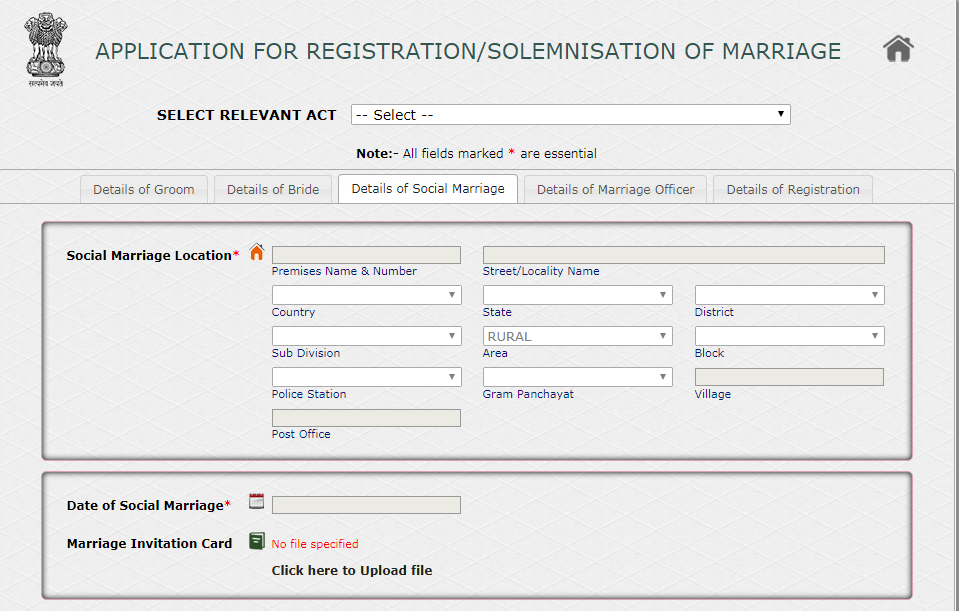Open the State dropdown
959x611 pixels.
pyautogui.click(x=577, y=294)
